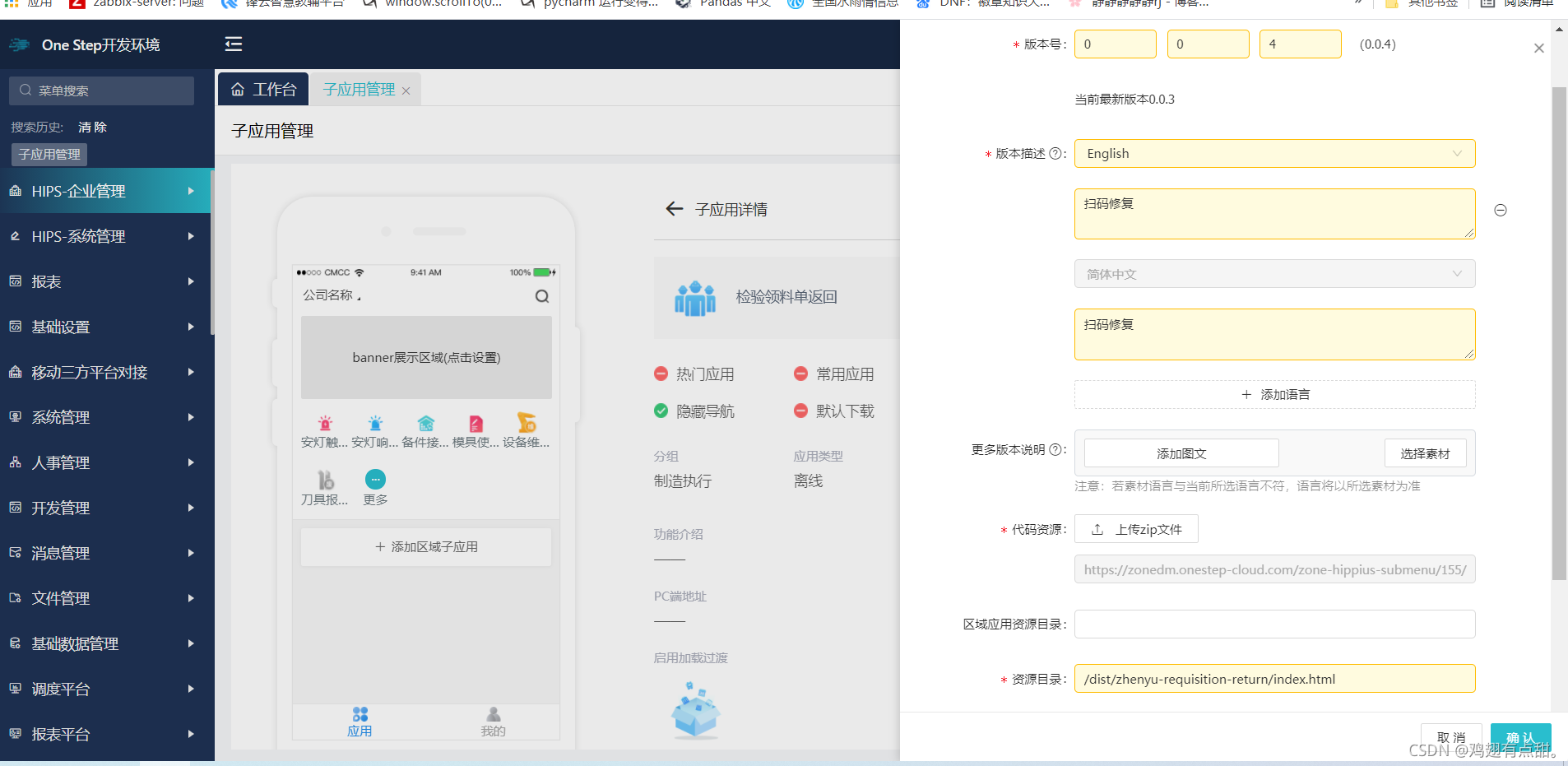Close the version drawer with X
The height and width of the screenshot is (766, 1568).
(x=1539, y=49)
